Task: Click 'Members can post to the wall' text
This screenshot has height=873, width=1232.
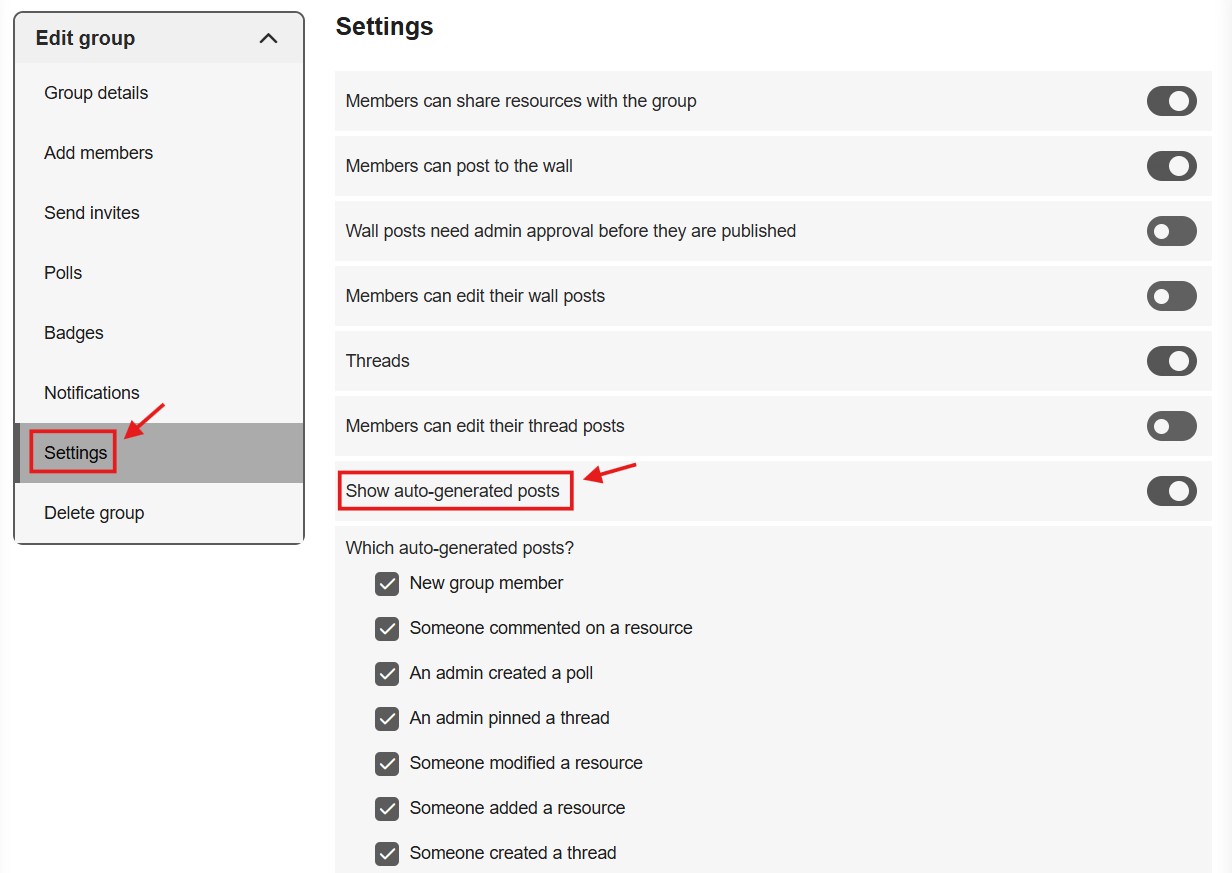Action: click(459, 166)
